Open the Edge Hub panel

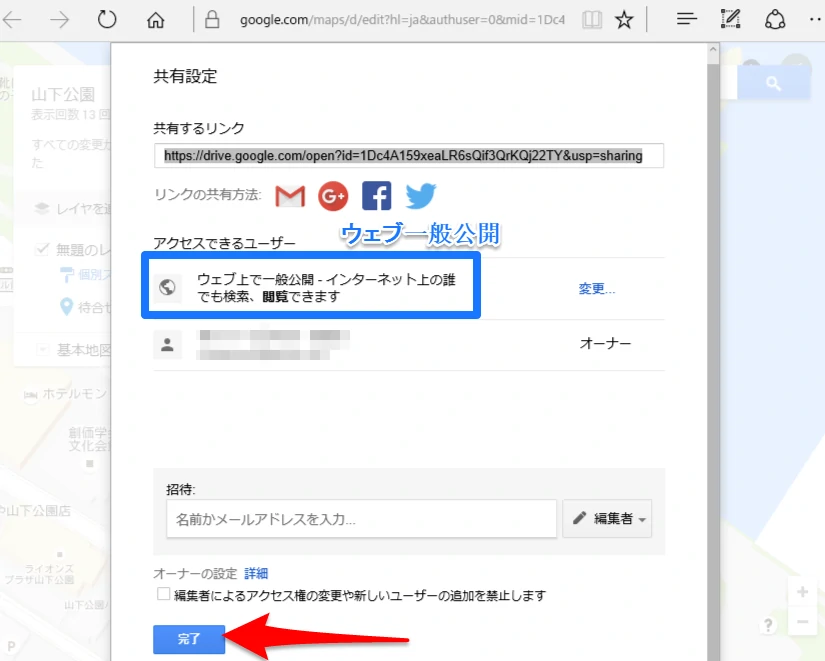tap(685, 19)
